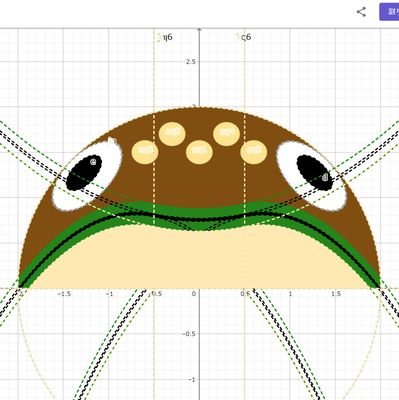Viewport: 399px width, 400px height.
Task: Select the far-right cream spot near the dashed line
Action: click(254, 152)
